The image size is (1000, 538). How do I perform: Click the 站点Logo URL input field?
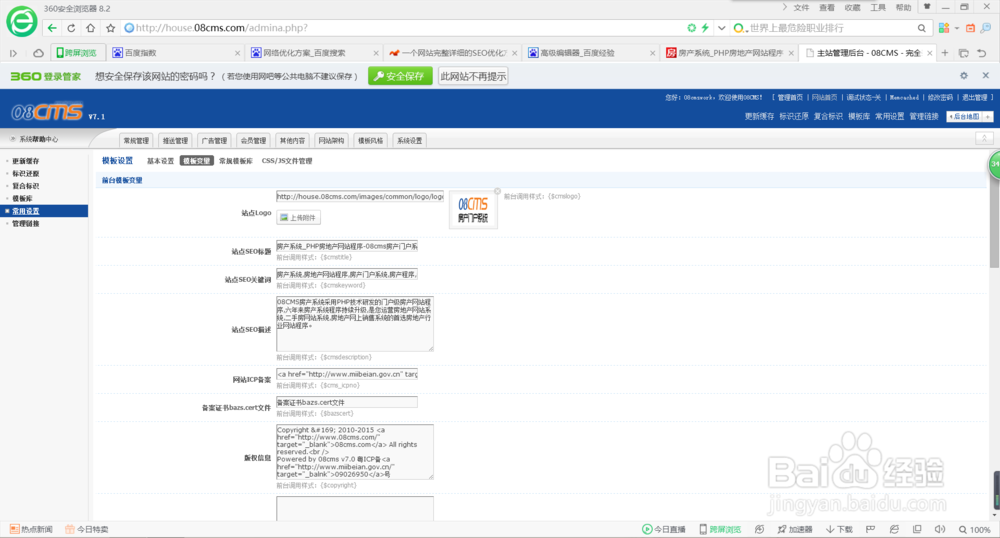coord(360,196)
